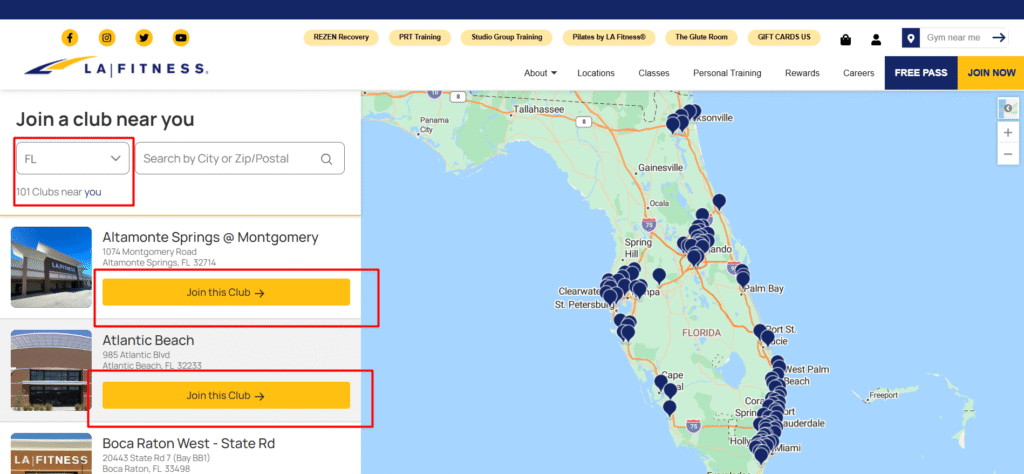Click the '1074 Montgomery Road' address
The image size is (1024, 474).
[150, 251]
